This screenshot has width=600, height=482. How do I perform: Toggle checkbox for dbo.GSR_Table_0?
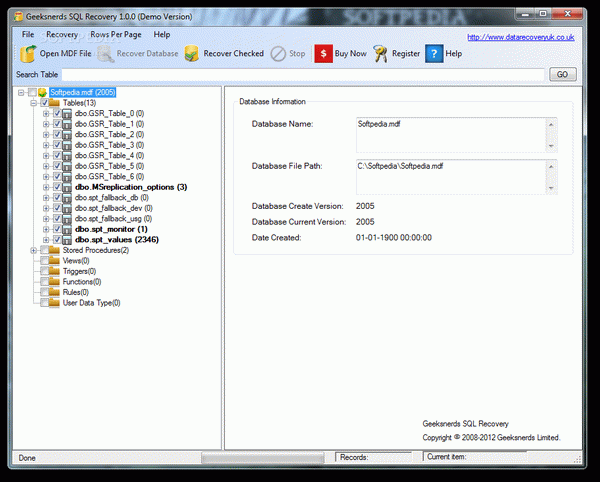tap(57, 114)
